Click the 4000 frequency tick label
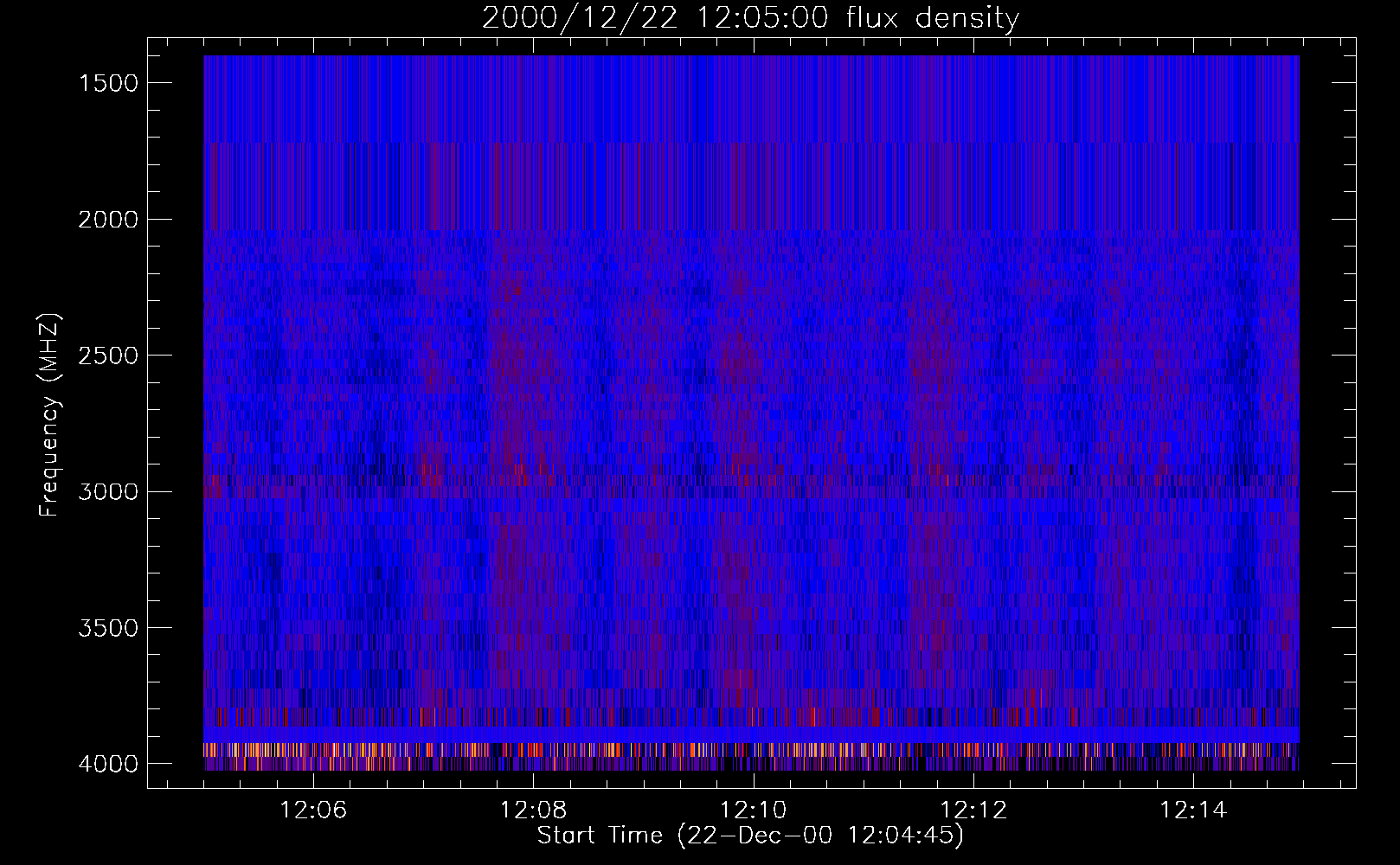 coord(108,764)
